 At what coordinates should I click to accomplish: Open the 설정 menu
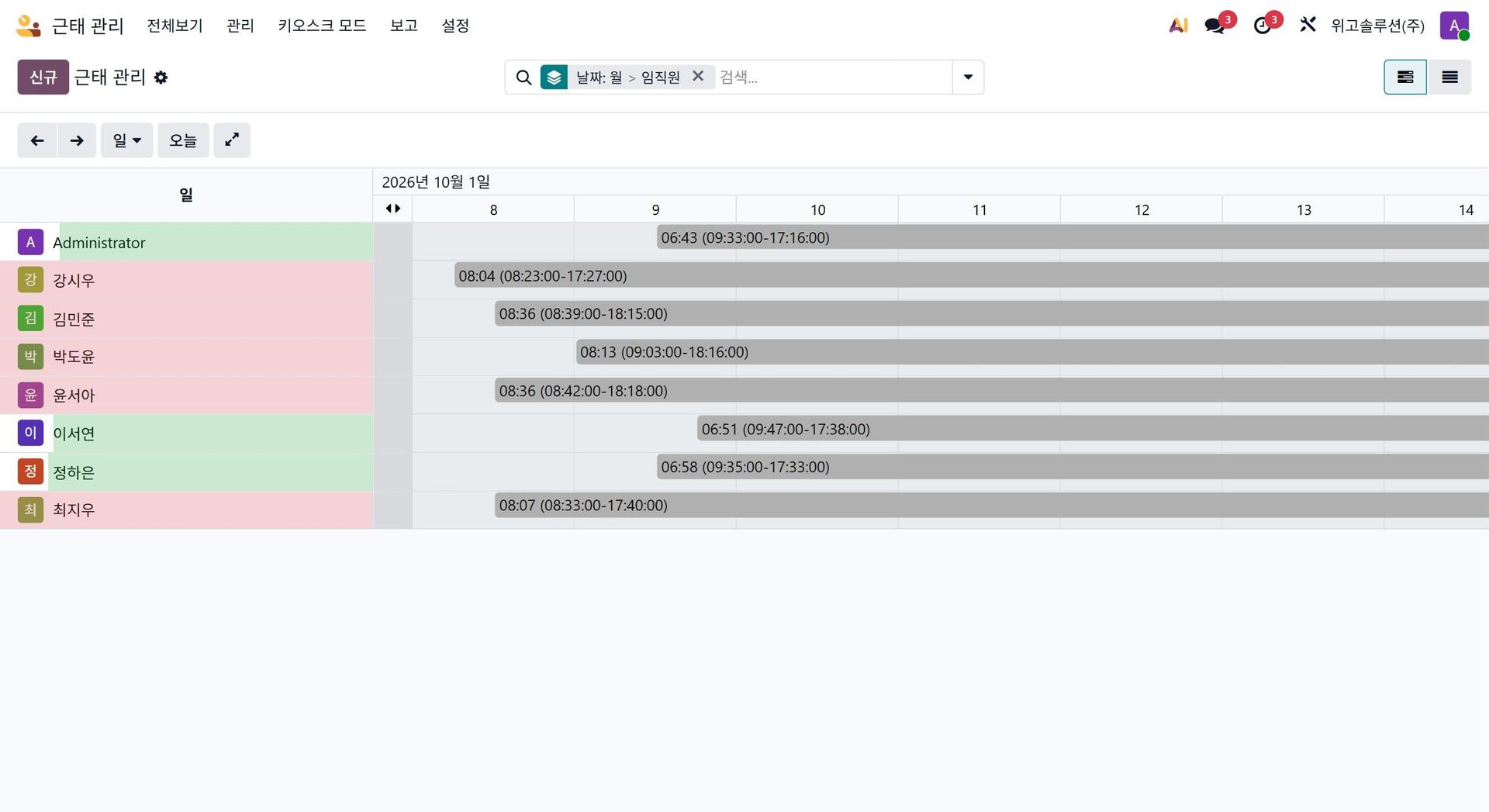pos(455,26)
